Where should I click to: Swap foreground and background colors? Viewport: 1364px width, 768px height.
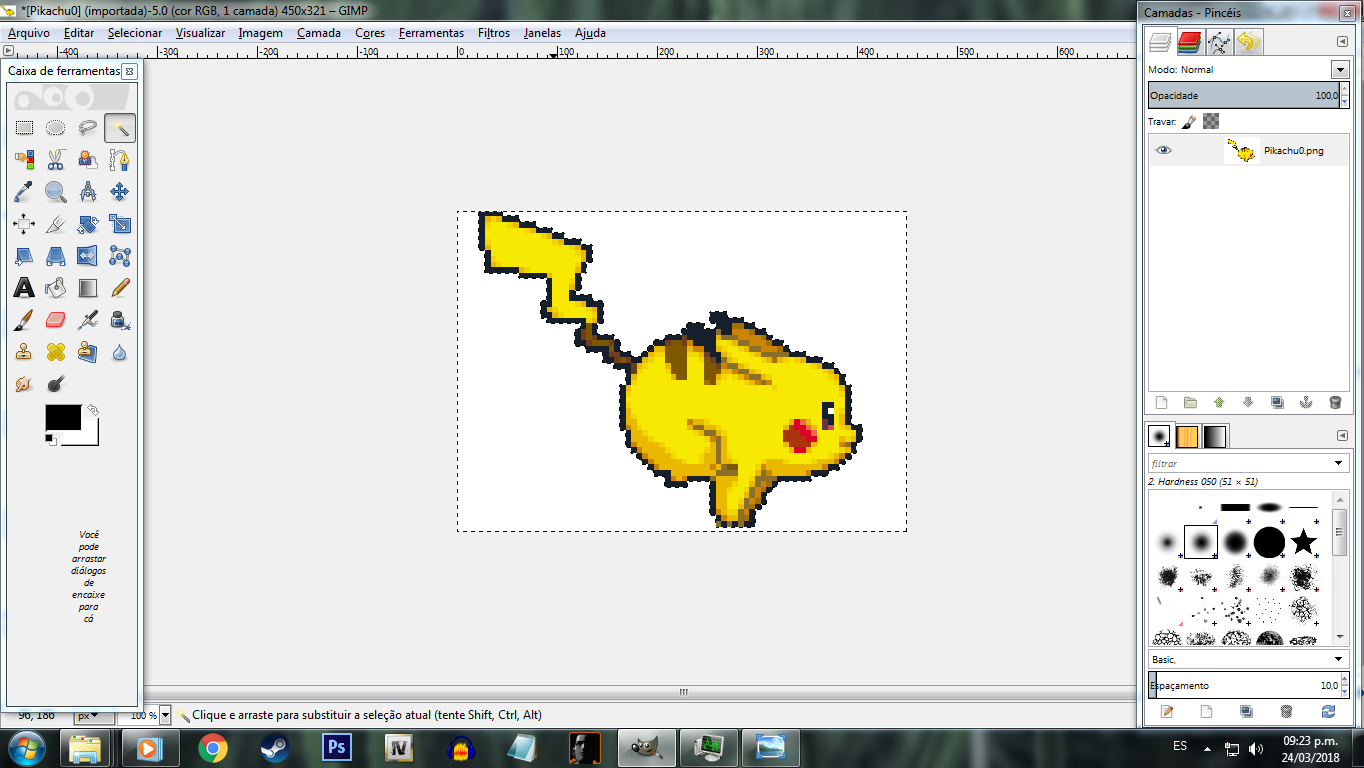[93, 410]
